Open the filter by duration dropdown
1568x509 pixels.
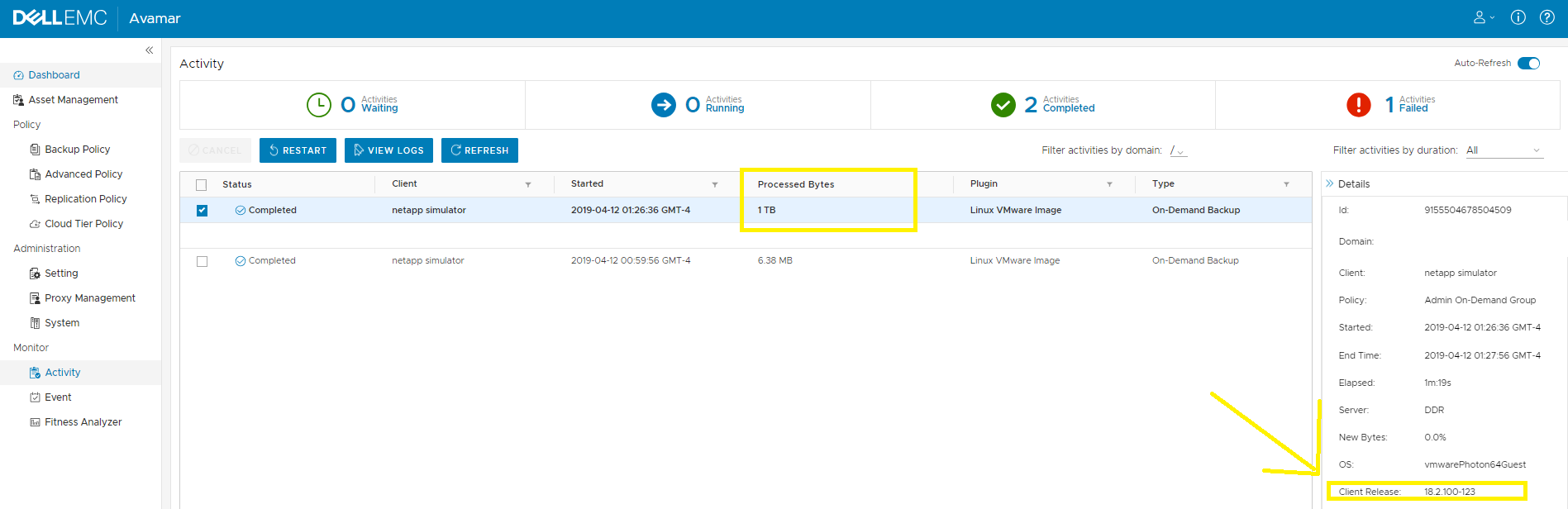[x=1504, y=150]
